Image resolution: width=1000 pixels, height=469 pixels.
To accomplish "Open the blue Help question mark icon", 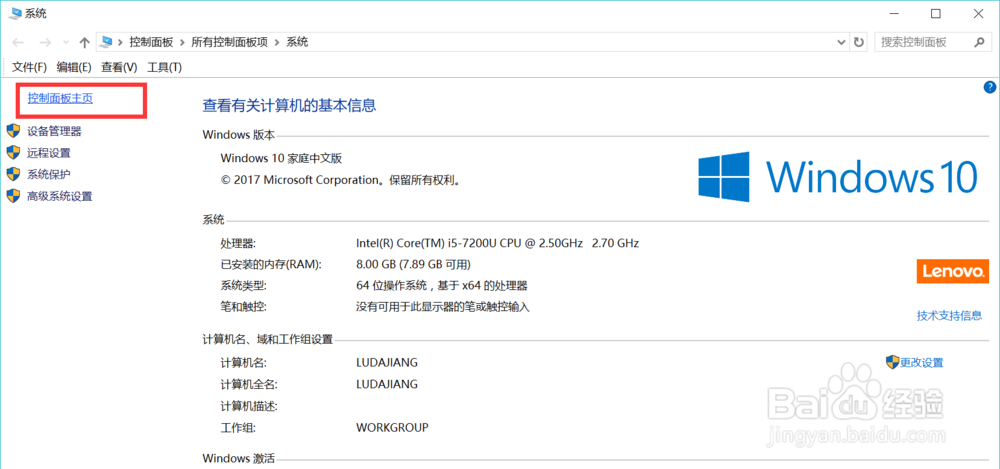I will tap(990, 87).
